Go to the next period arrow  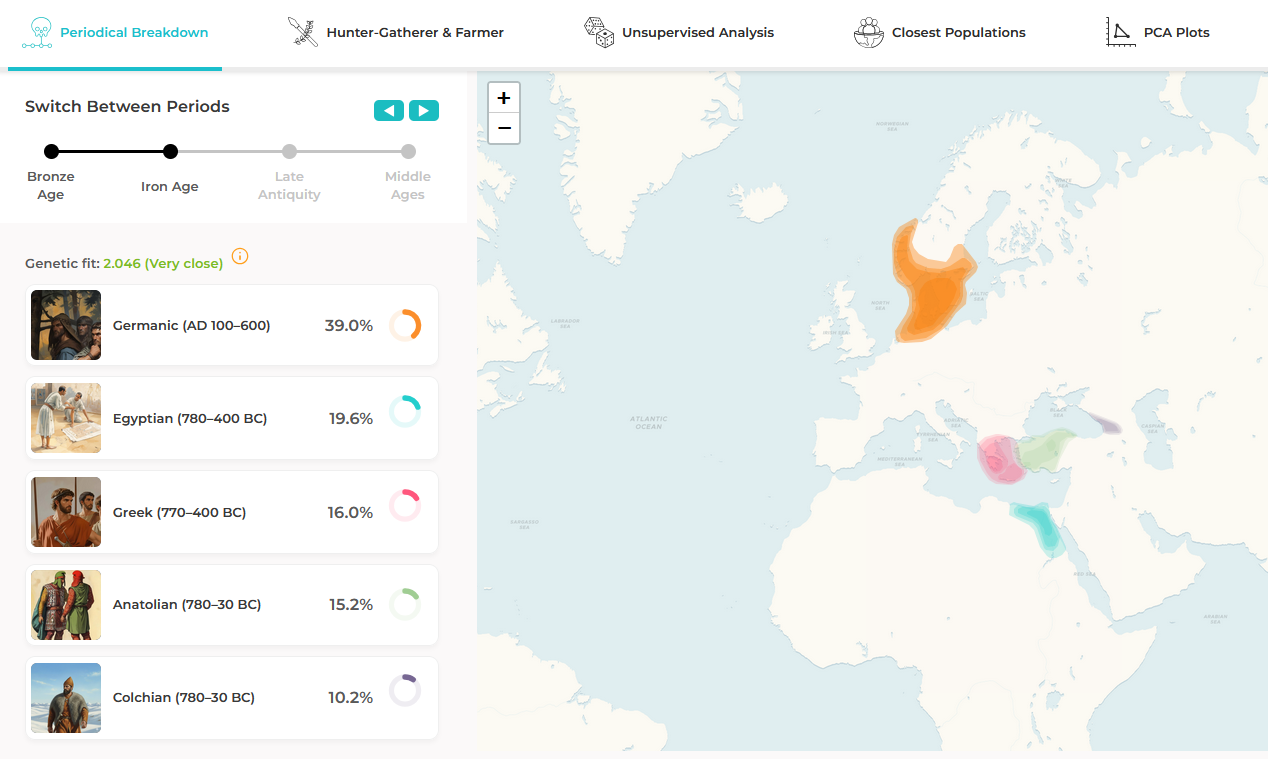click(x=424, y=110)
